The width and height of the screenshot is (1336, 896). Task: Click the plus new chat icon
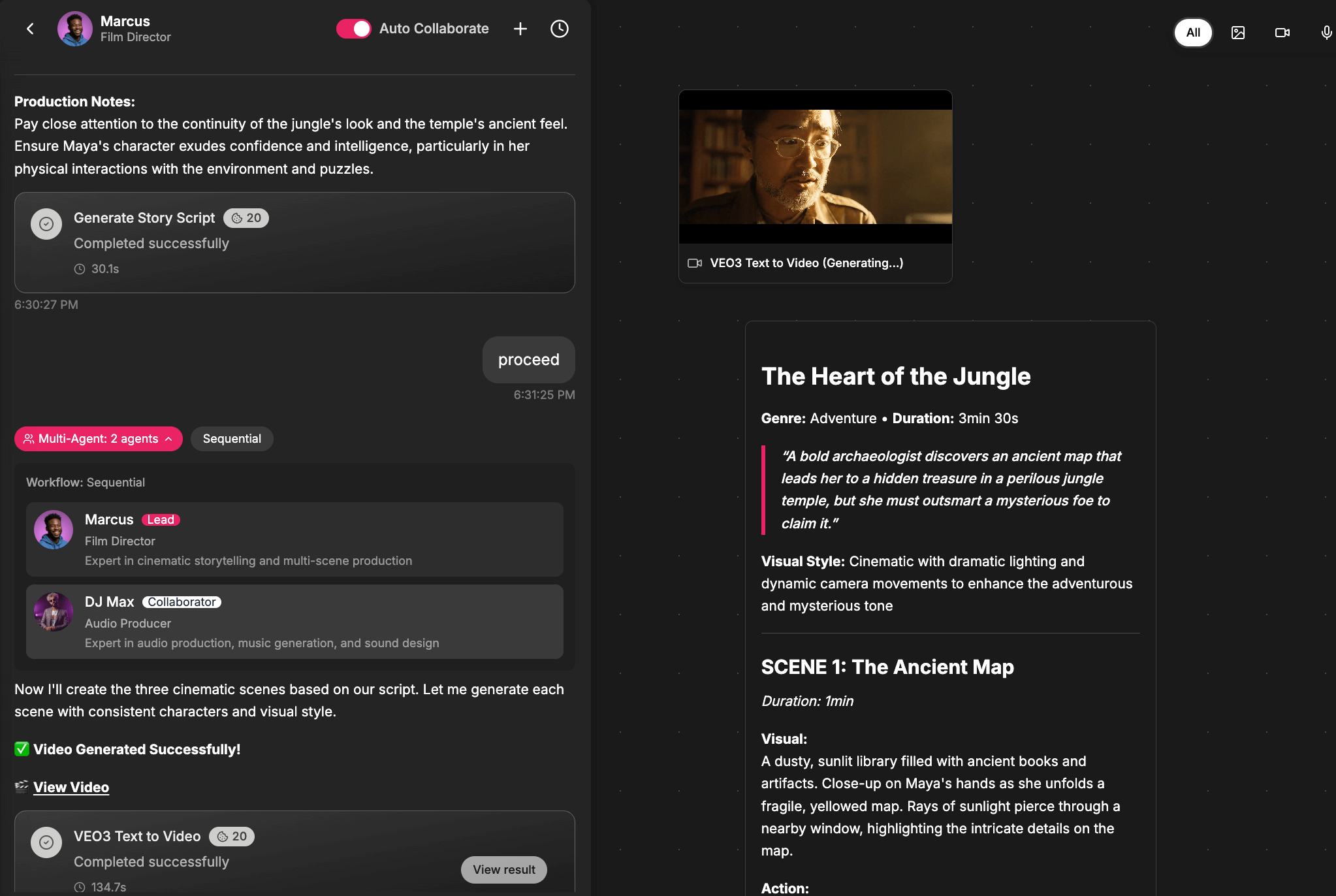point(520,29)
